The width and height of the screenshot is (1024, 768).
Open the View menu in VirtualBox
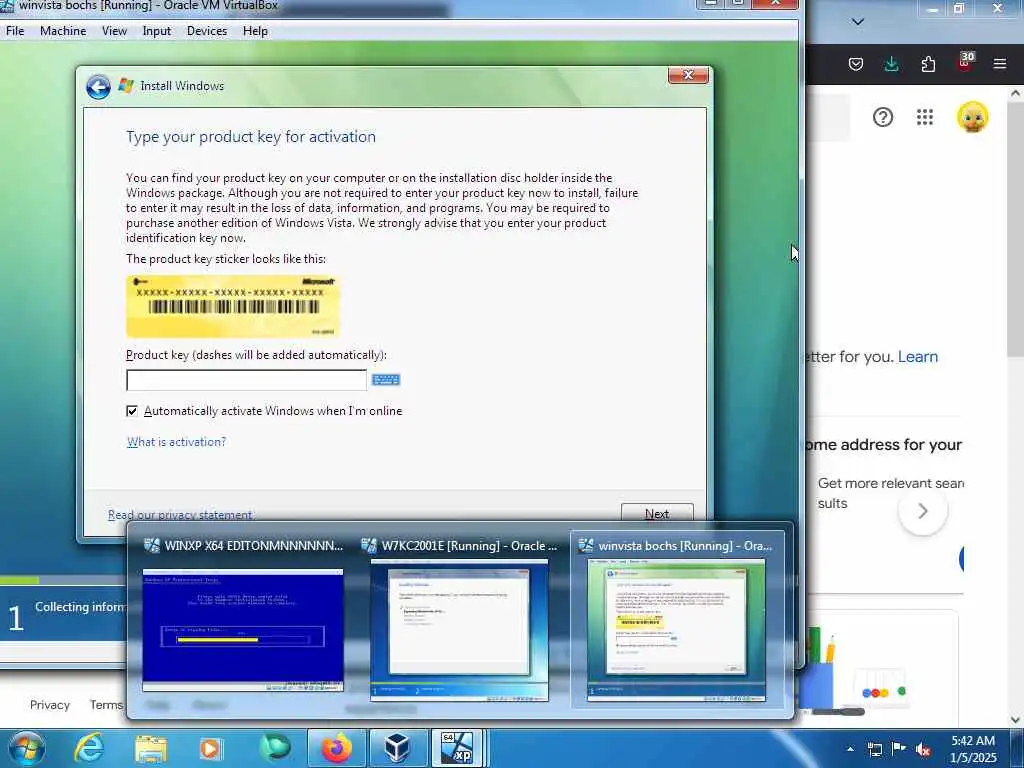pos(114,31)
